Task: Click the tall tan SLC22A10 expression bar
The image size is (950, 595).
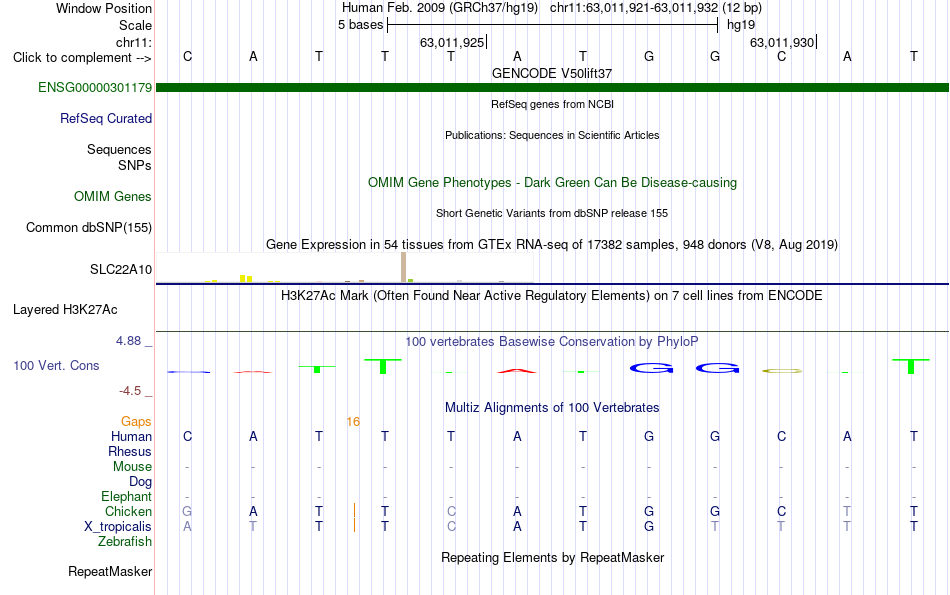Action: click(x=404, y=267)
